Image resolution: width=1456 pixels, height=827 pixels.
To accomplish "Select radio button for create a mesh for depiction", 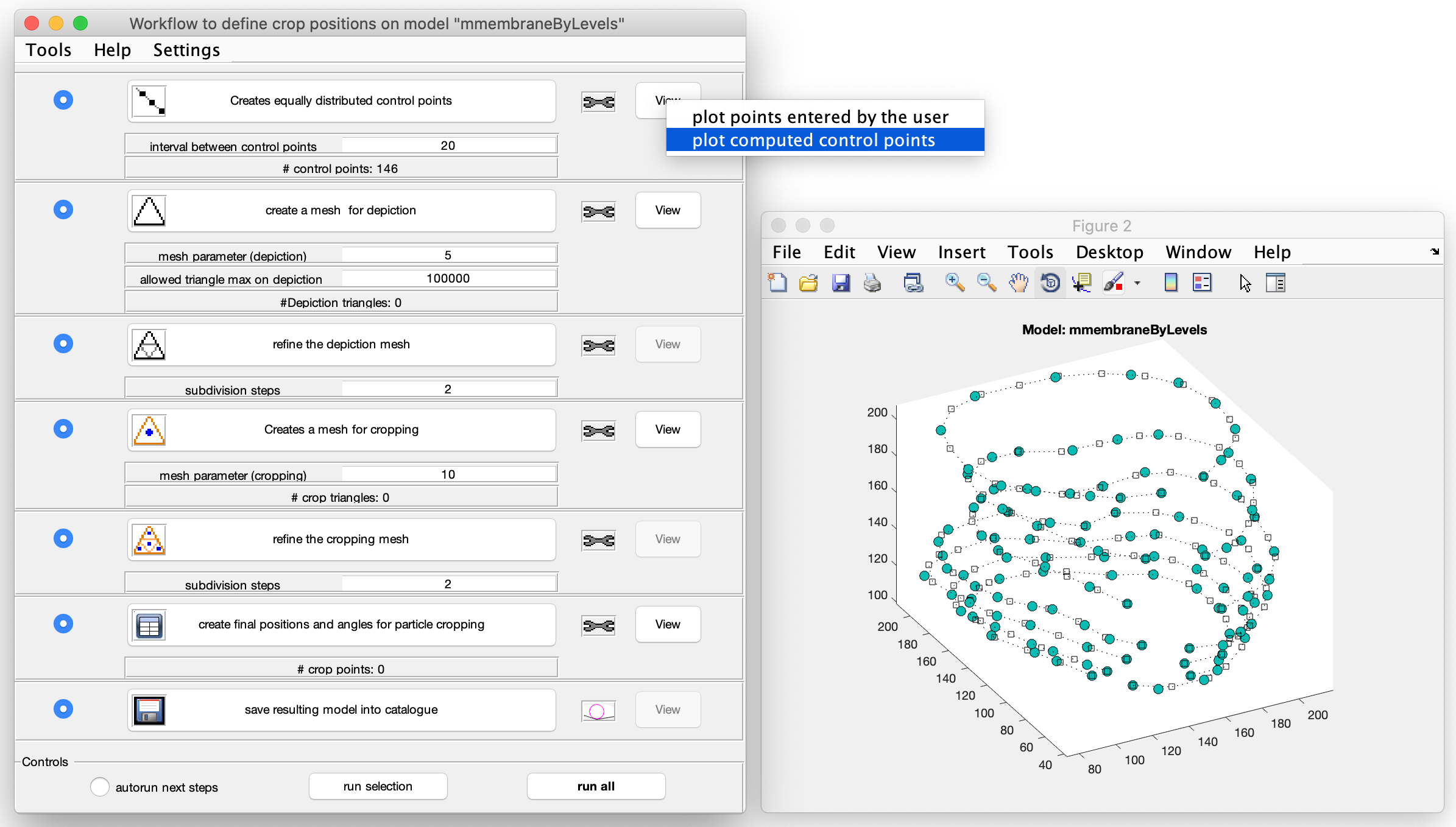I will click(x=63, y=209).
